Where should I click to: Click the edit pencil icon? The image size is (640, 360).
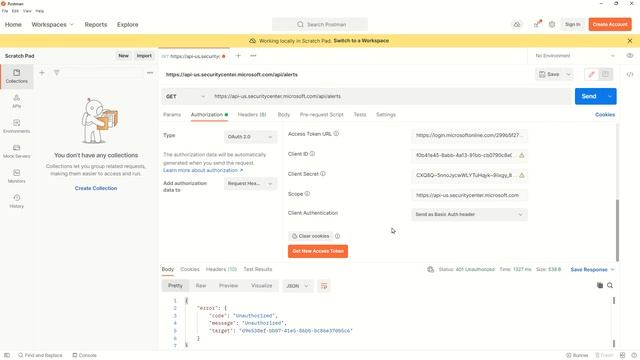click(x=591, y=74)
